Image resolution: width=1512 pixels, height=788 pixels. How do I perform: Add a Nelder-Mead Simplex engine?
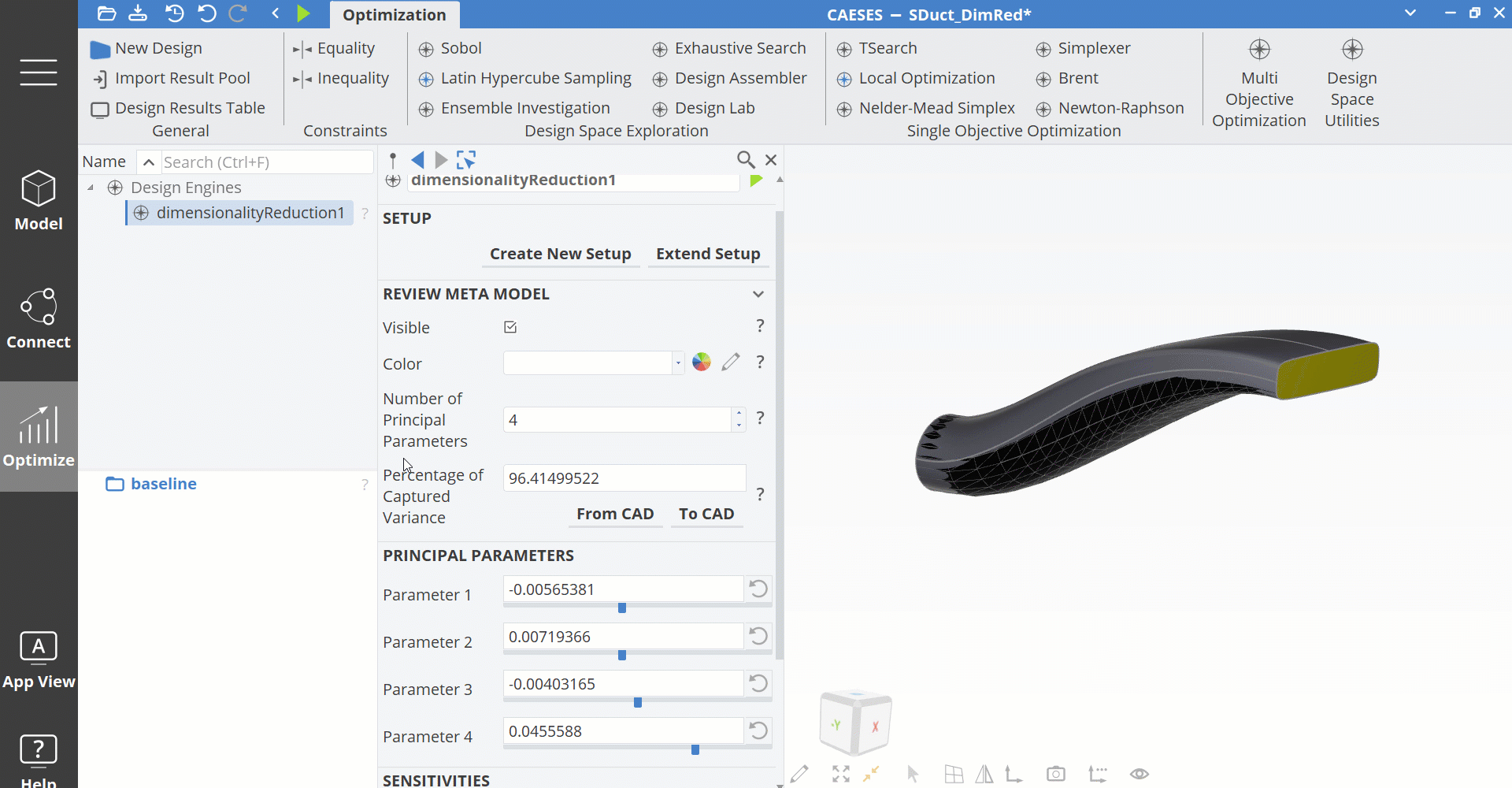pos(926,108)
